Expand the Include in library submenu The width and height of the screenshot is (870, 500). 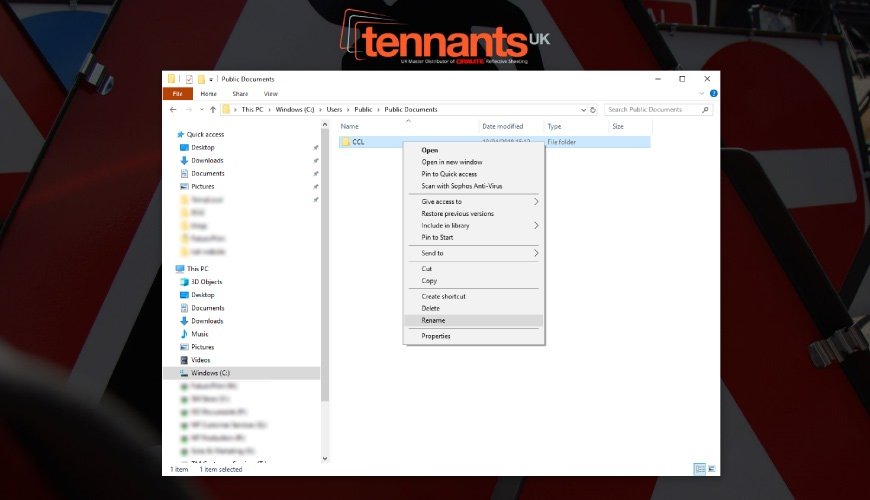tap(474, 226)
